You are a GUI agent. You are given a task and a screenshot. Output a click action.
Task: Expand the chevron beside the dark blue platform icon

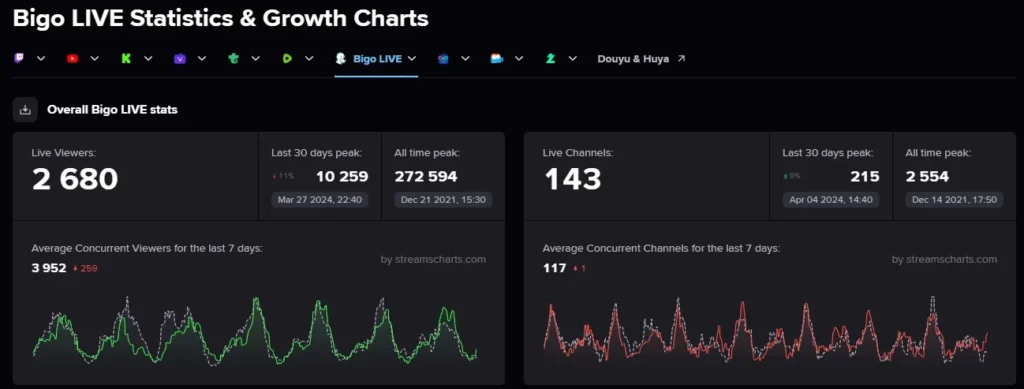click(466, 58)
